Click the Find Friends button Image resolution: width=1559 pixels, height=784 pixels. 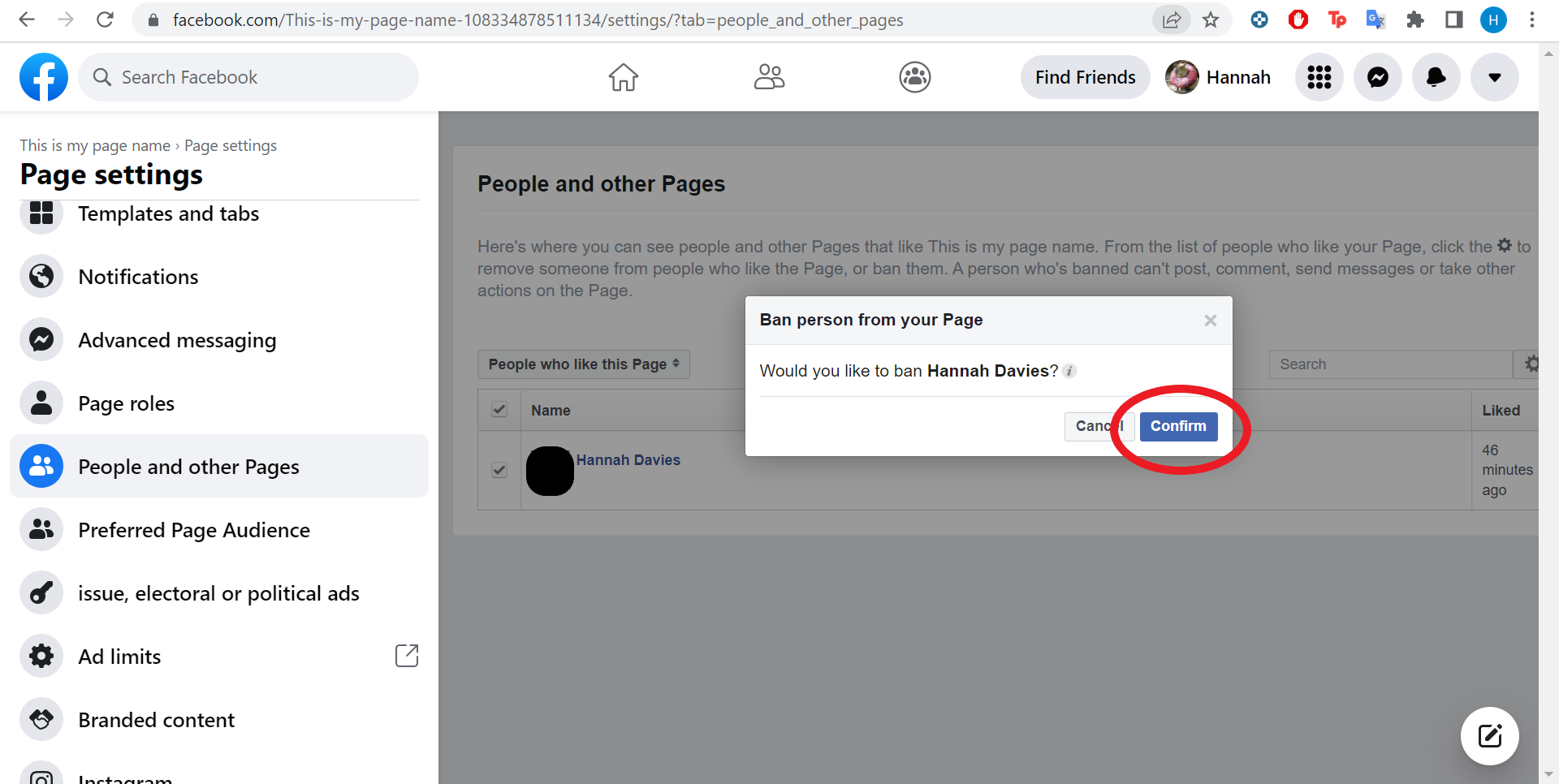click(1086, 77)
